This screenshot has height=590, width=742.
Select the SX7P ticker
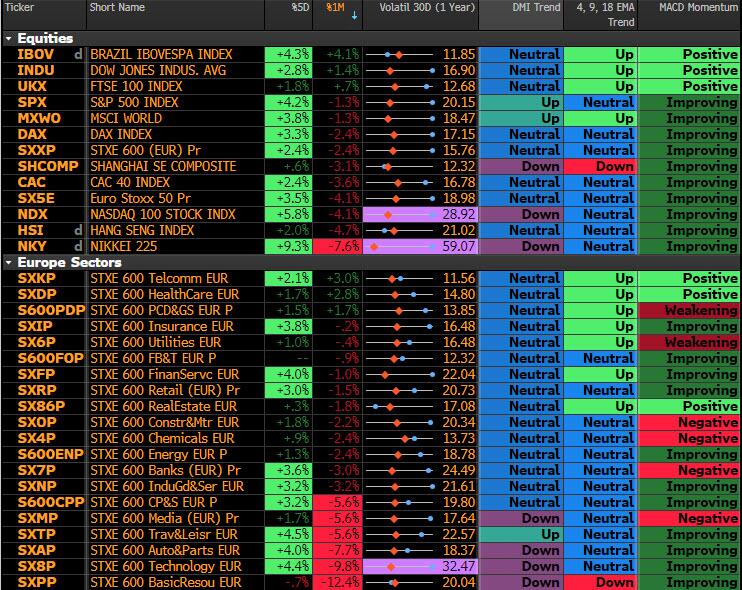point(36,470)
